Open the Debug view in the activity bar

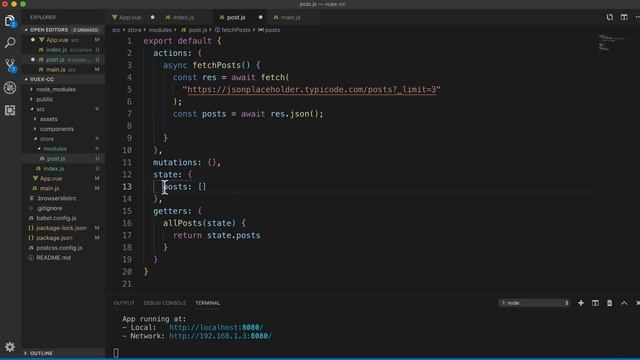(x=10, y=88)
